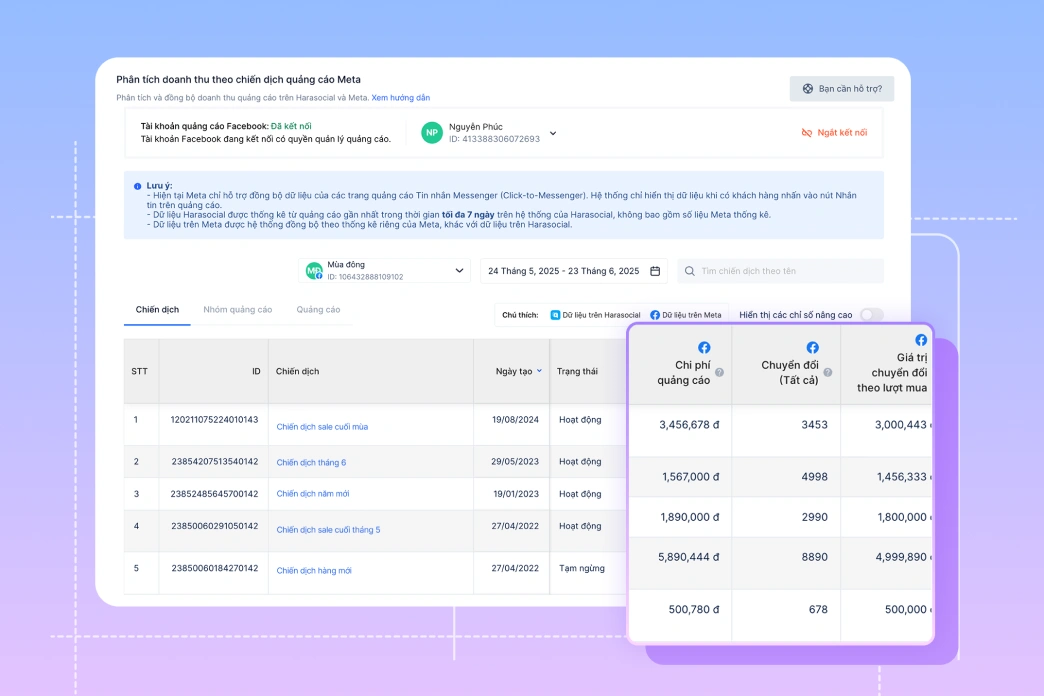Image resolution: width=1044 pixels, height=696 pixels.
Task: Open the calendar icon in date range
Action: [655, 271]
